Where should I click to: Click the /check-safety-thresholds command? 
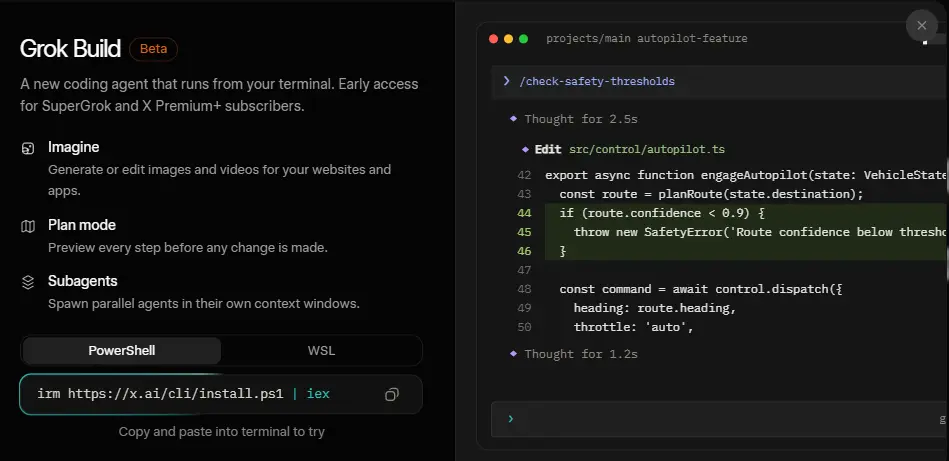click(597, 82)
